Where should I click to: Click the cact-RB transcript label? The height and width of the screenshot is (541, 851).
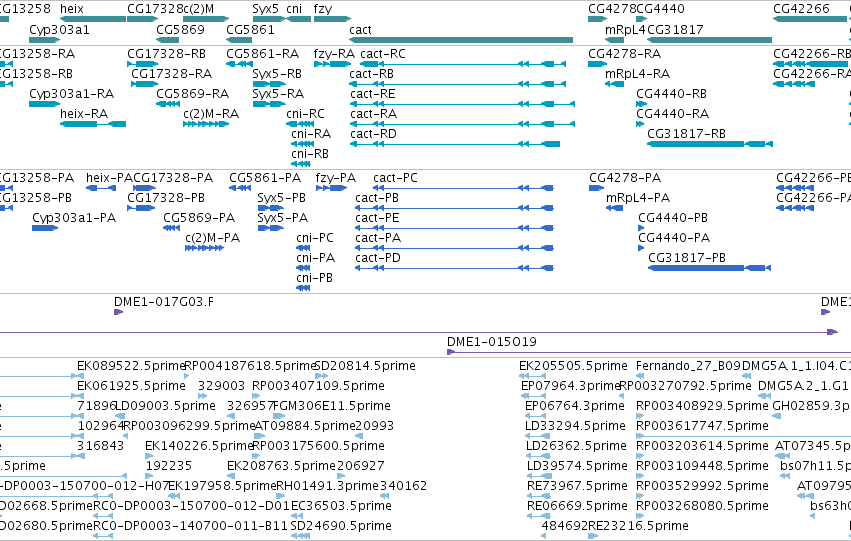[372, 74]
